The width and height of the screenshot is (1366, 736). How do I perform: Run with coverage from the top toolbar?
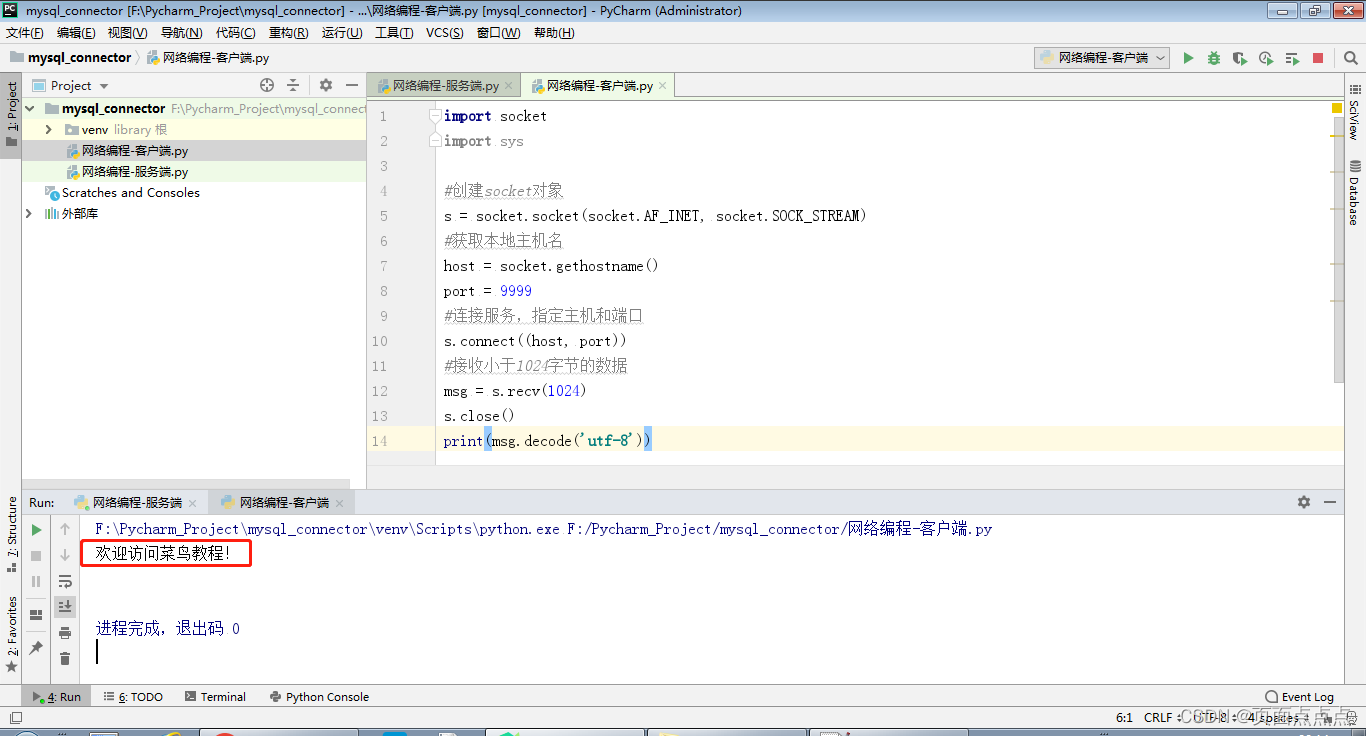[1240, 58]
